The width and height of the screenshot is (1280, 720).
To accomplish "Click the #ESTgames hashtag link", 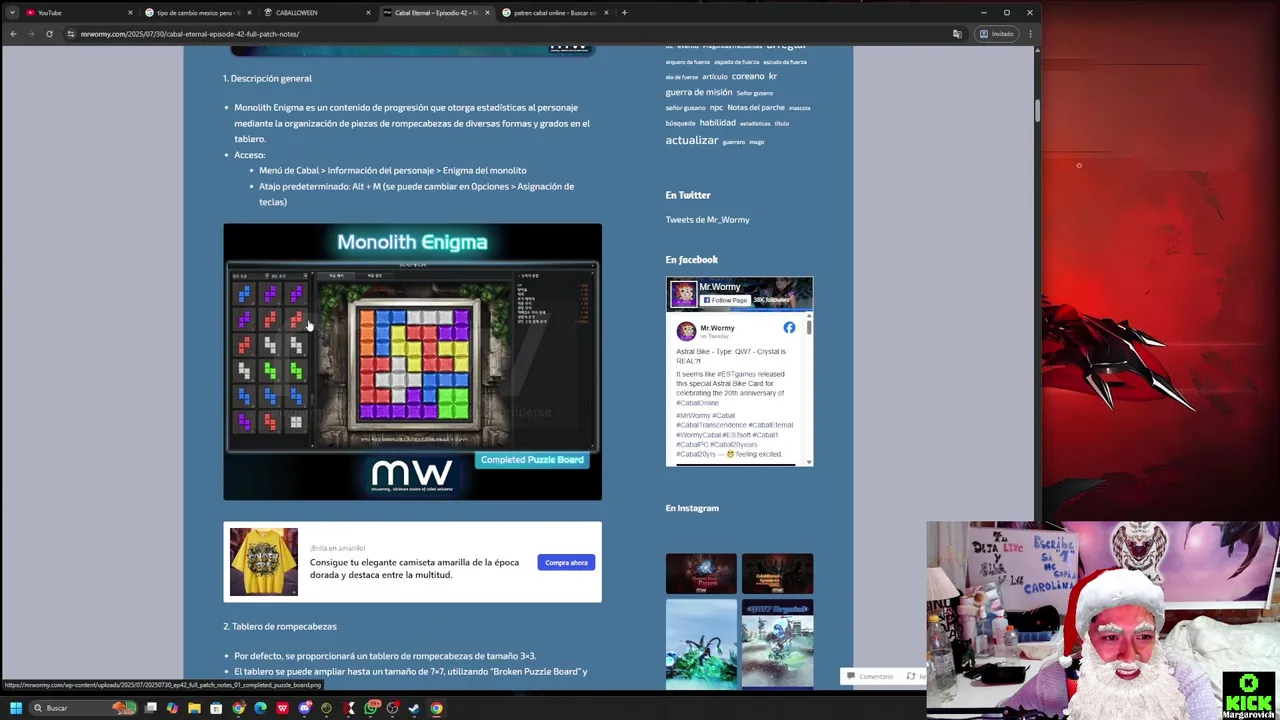I will (x=736, y=374).
